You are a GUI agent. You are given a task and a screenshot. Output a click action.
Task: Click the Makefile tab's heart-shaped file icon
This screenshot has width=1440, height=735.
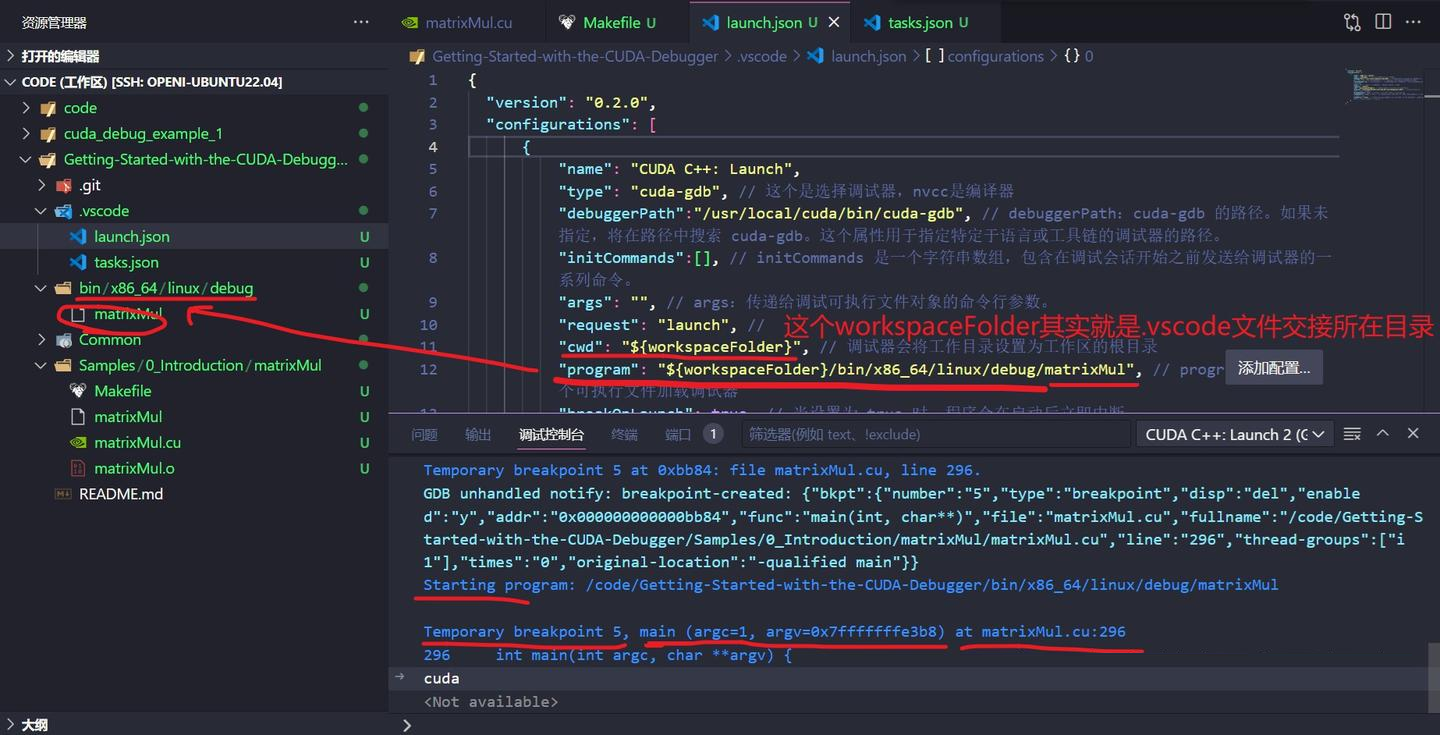point(567,22)
